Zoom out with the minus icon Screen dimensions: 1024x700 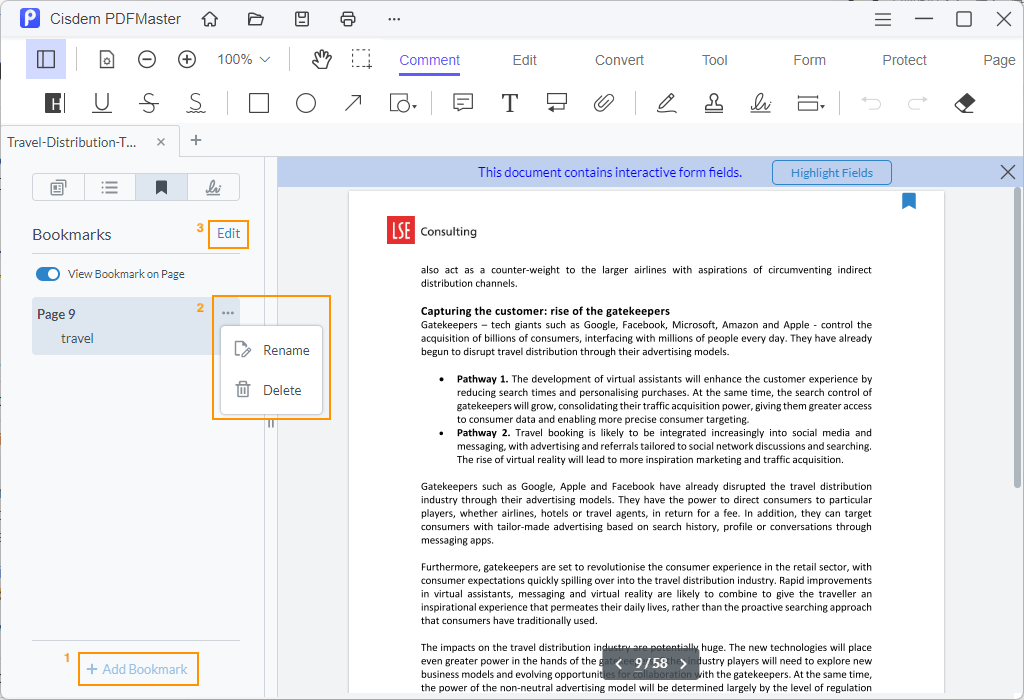147,59
